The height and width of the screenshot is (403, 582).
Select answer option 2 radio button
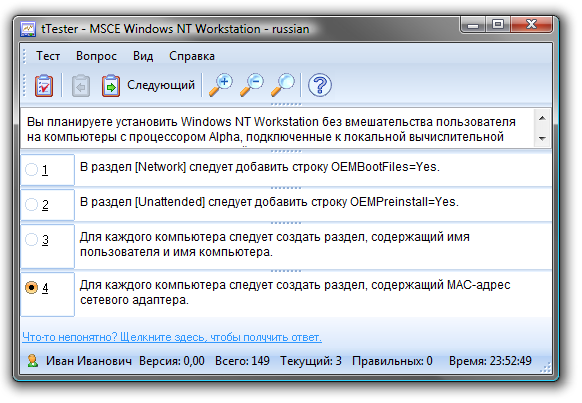pos(31,204)
